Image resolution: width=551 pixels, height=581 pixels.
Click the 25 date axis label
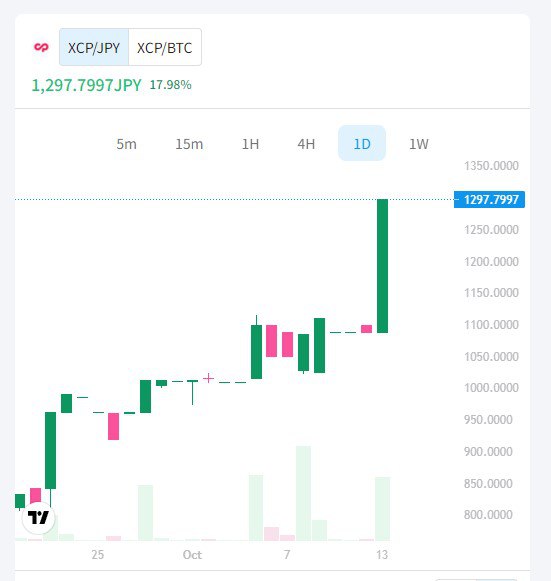[98, 555]
